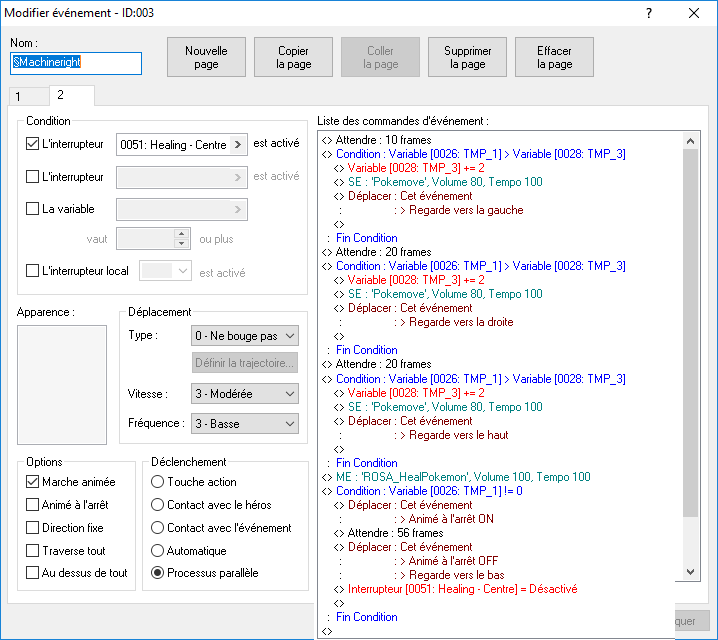Open switch picker arrow for 0051: Healing - Centre

238,145
